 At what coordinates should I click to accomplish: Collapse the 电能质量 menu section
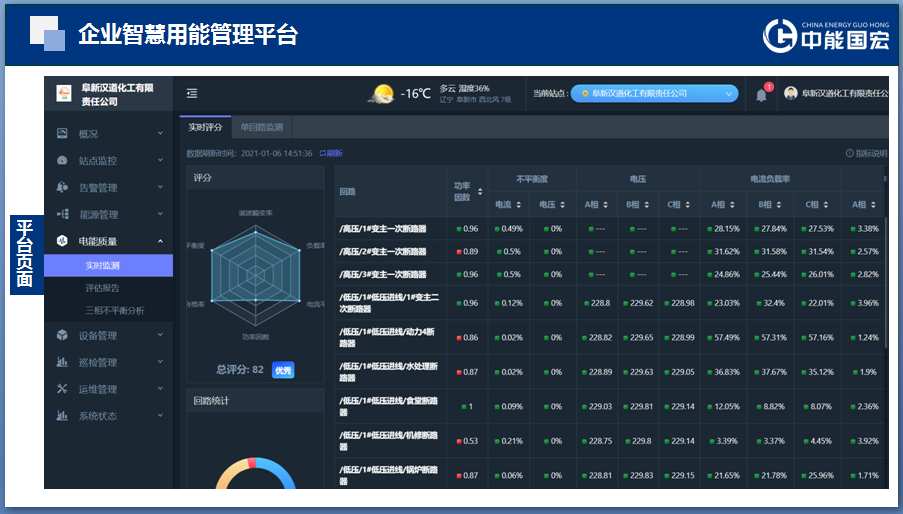[160, 241]
